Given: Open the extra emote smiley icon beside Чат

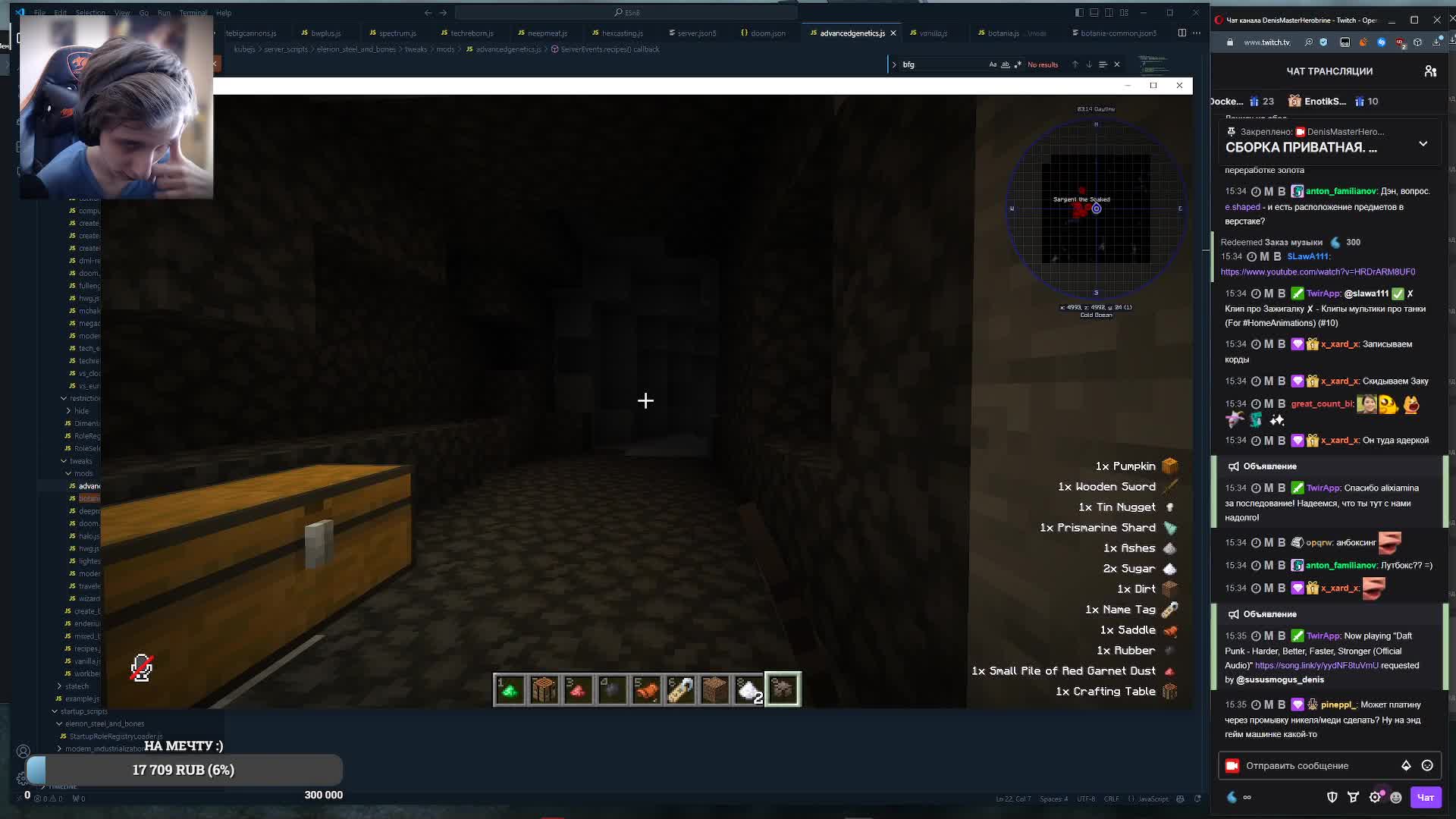Looking at the screenshot, I should point(1396,797).
